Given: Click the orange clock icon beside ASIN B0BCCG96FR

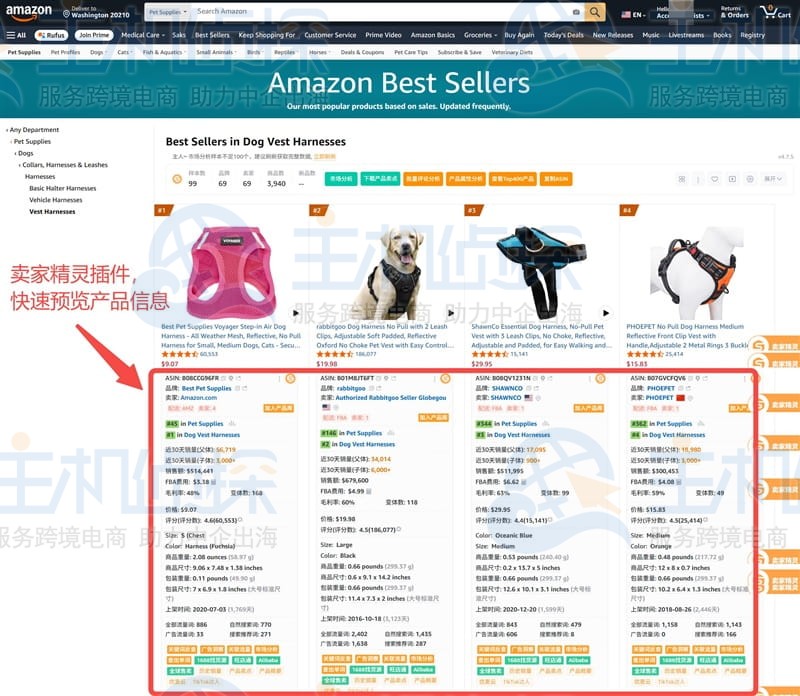Looking at the screenshot, I should [290, 379].
